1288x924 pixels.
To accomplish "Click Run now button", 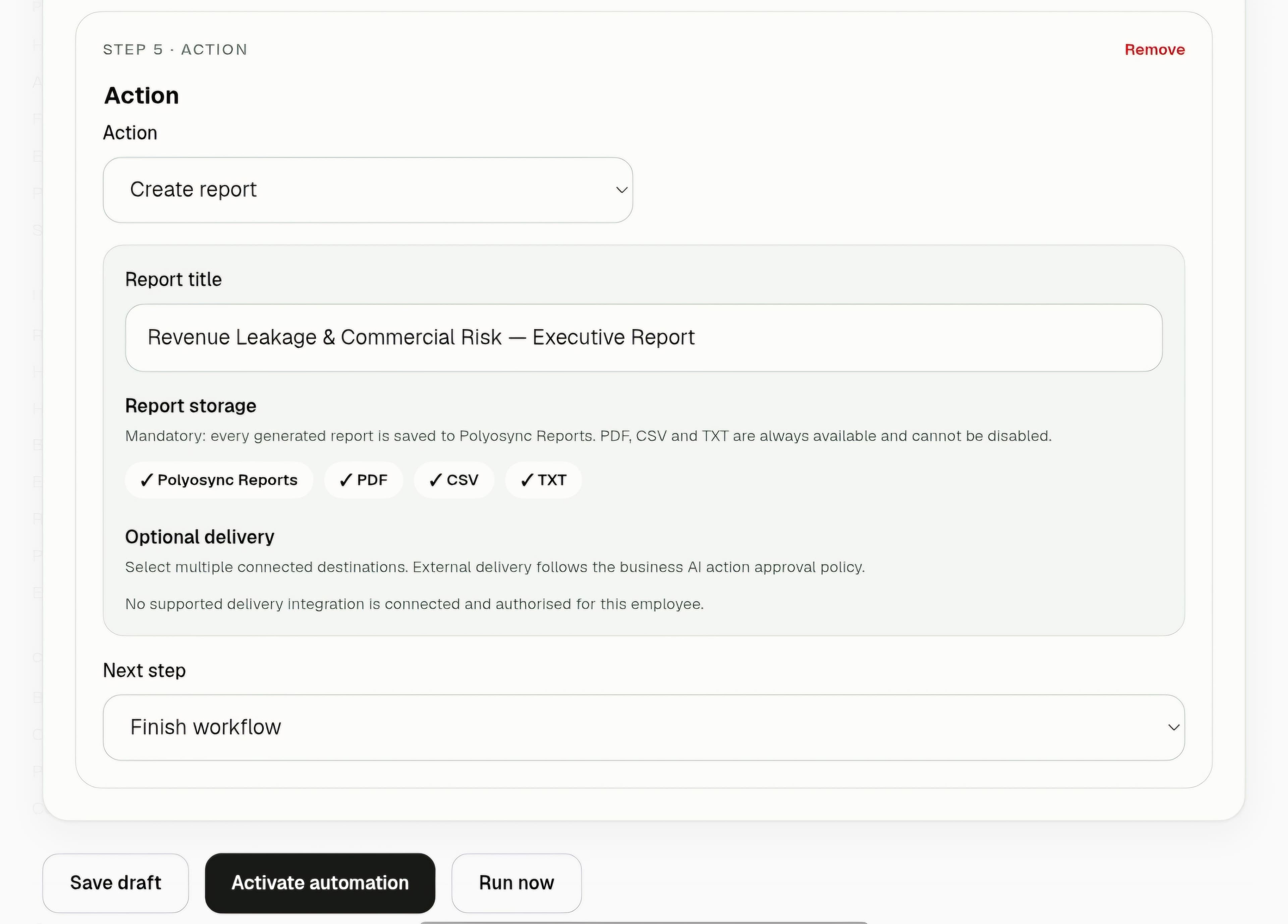I will pos(516,883).
